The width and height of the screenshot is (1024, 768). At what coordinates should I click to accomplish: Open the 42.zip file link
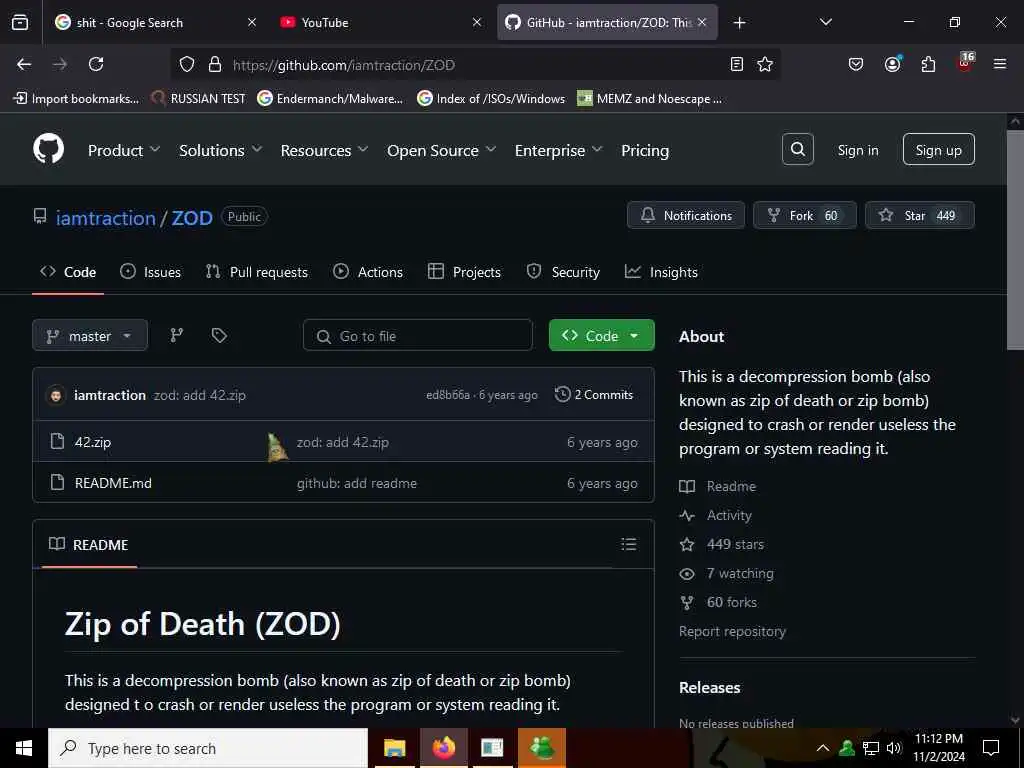pyautogui.click(x=93, y=442)
